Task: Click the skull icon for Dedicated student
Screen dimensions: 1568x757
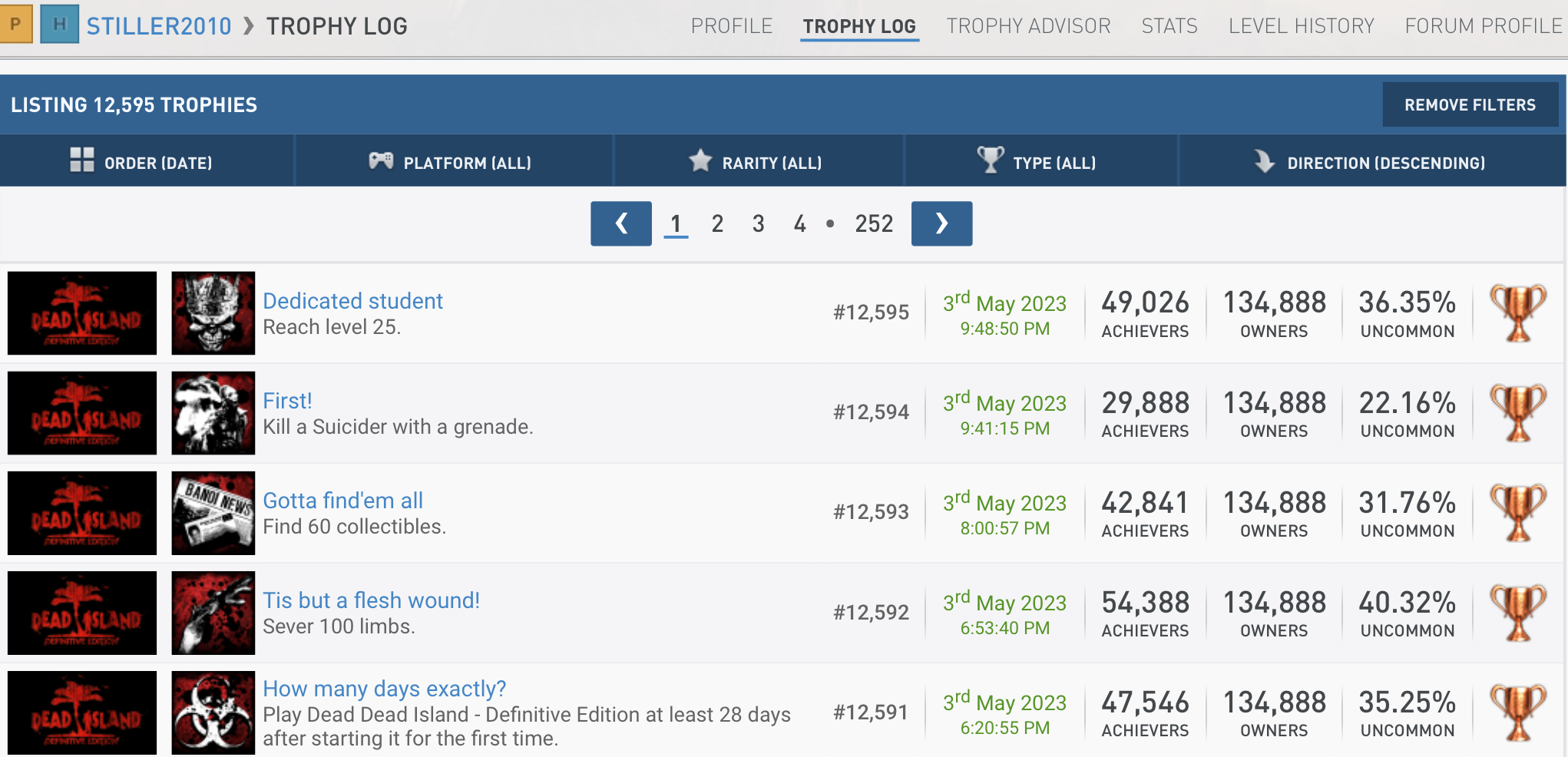Action: [213, 313]
